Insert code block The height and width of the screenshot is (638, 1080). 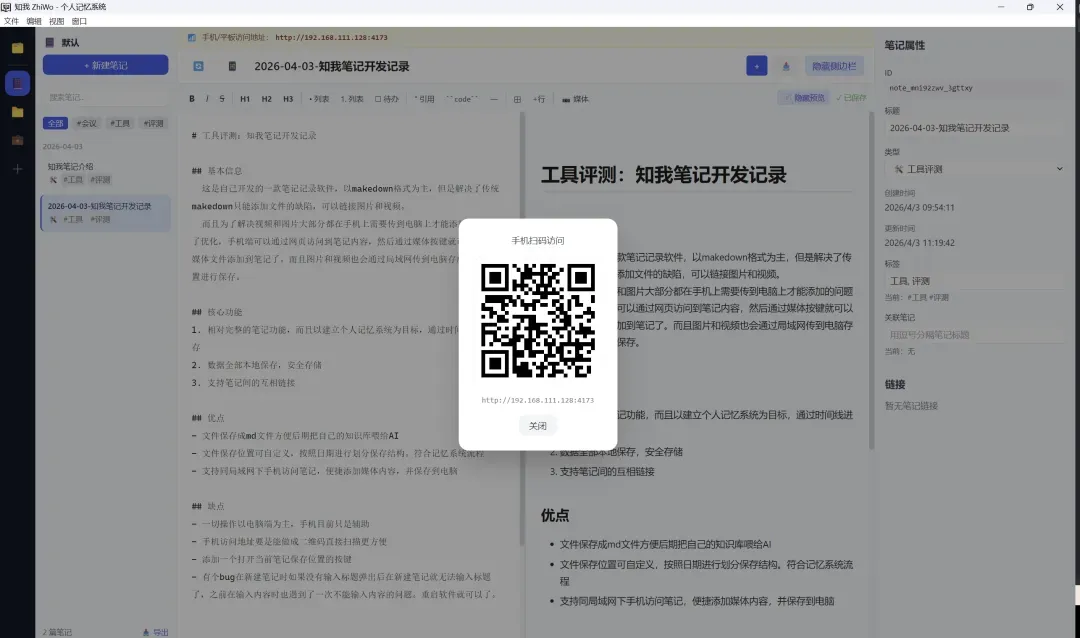[x=462, y=99]
